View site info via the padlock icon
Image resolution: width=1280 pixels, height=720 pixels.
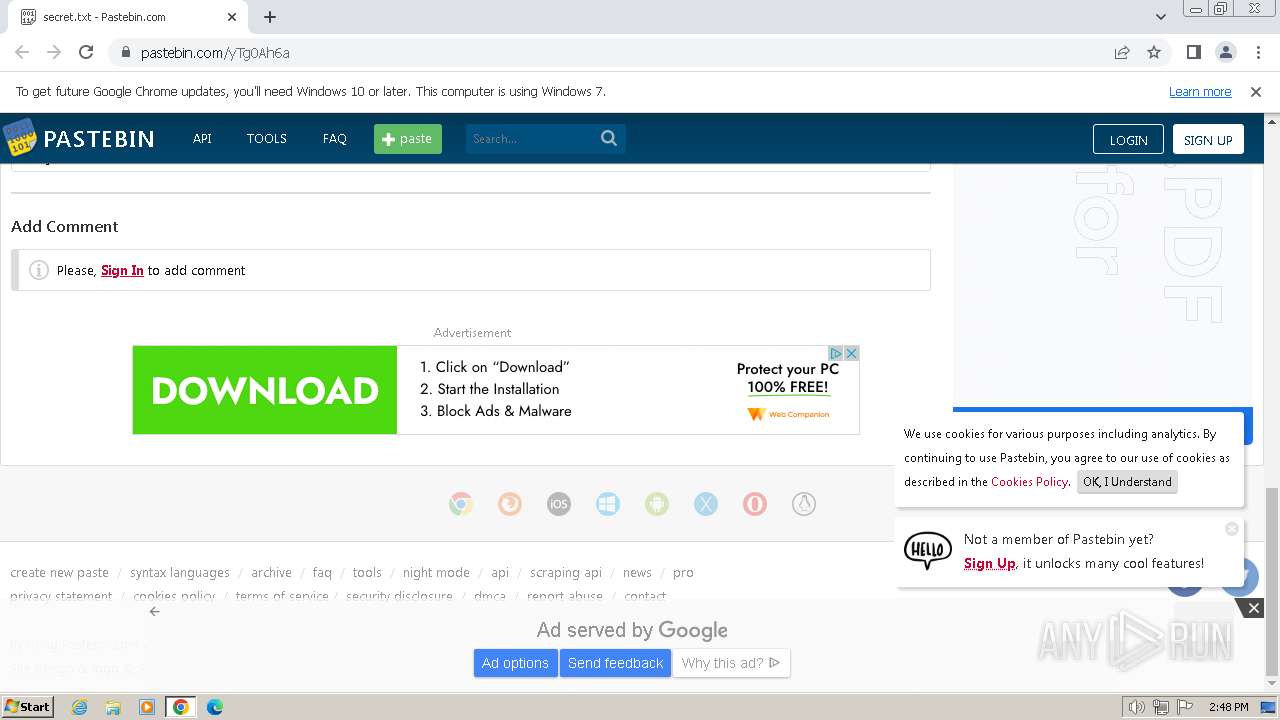click(x=125, y=52)
